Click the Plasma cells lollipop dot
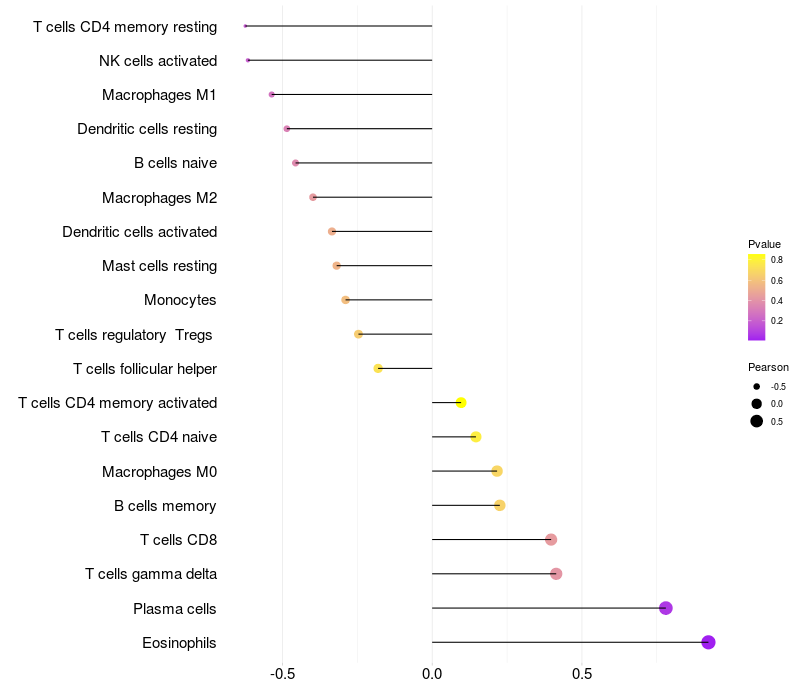 point(666,608)
